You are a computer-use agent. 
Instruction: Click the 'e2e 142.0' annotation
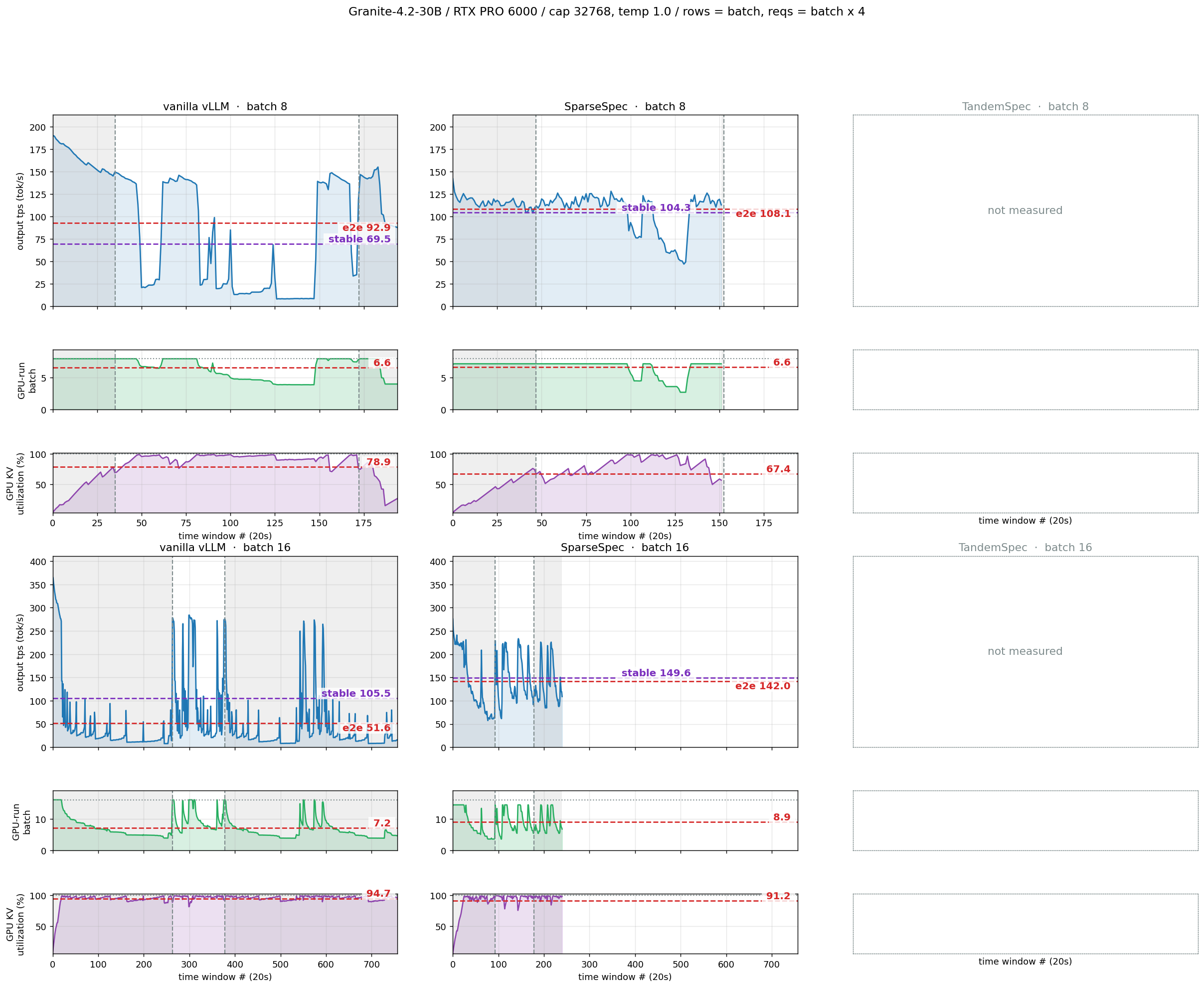762,686
